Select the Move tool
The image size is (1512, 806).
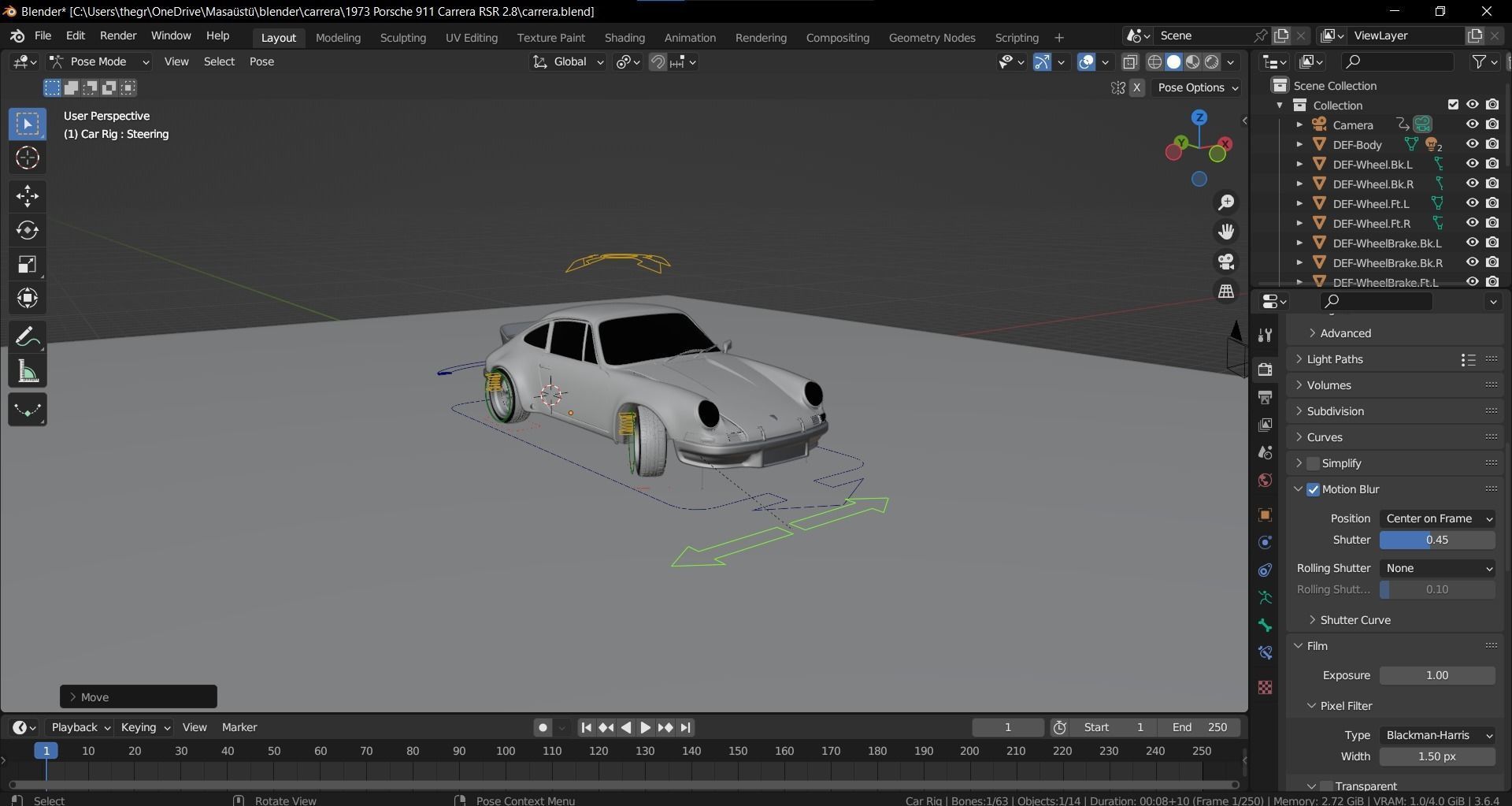[28, 196]
